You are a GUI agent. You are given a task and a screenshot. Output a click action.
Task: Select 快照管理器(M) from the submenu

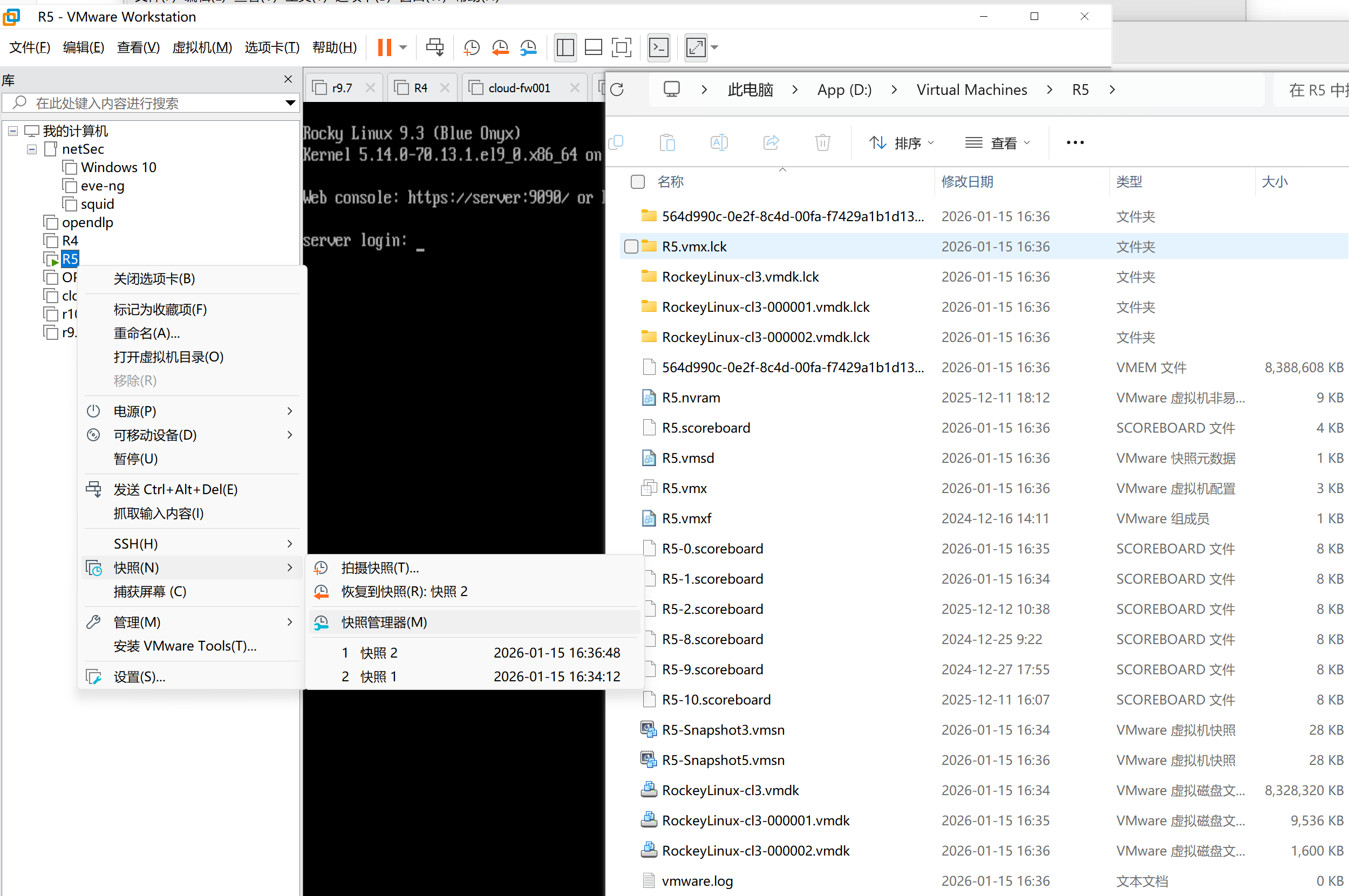click(x=384, y=623)
